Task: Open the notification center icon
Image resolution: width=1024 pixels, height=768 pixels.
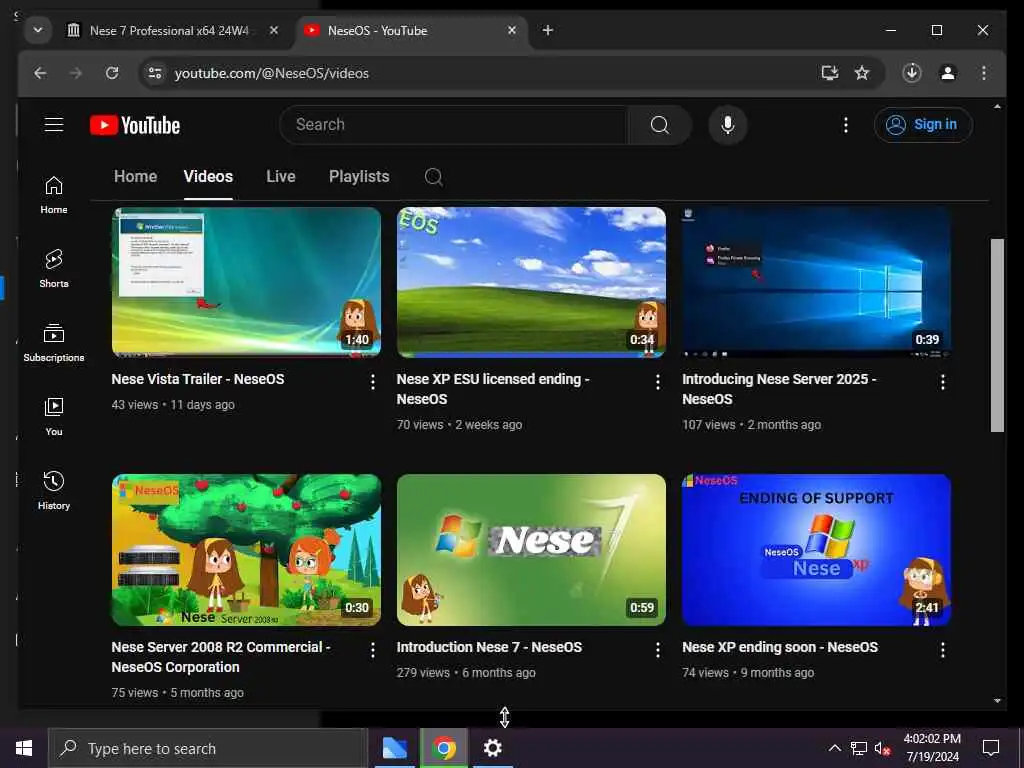Action: (991, 748)
